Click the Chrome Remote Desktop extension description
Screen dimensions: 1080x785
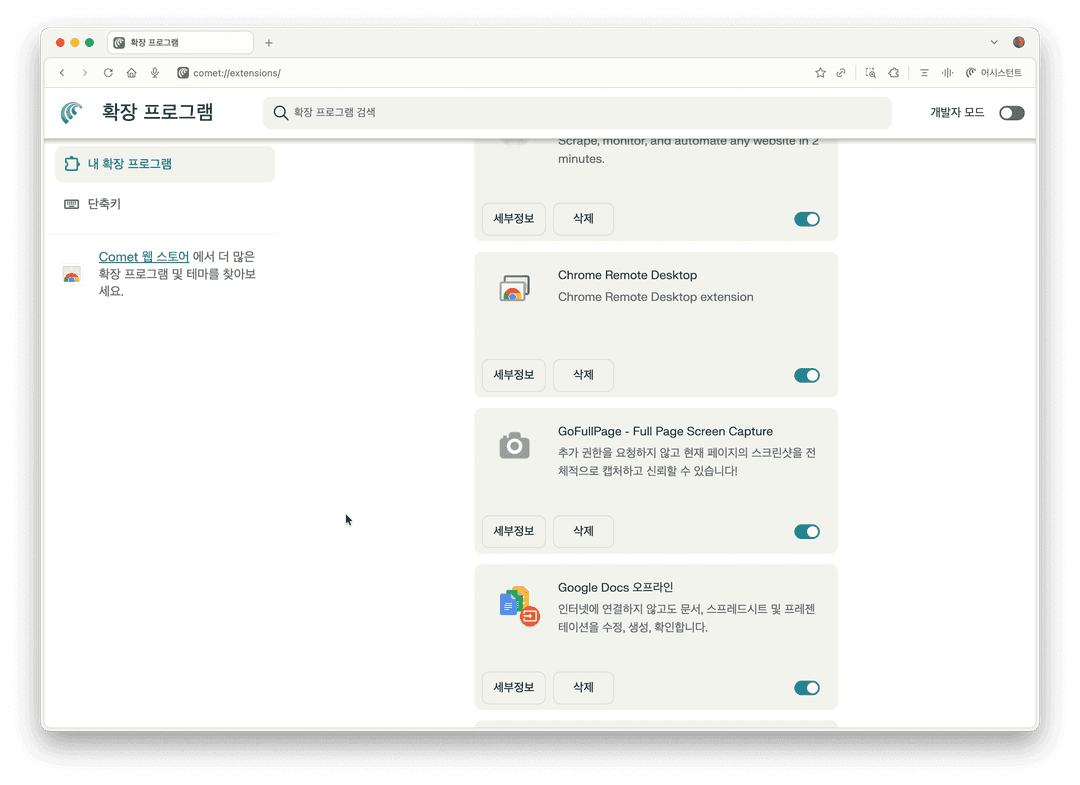coord(656,297)
